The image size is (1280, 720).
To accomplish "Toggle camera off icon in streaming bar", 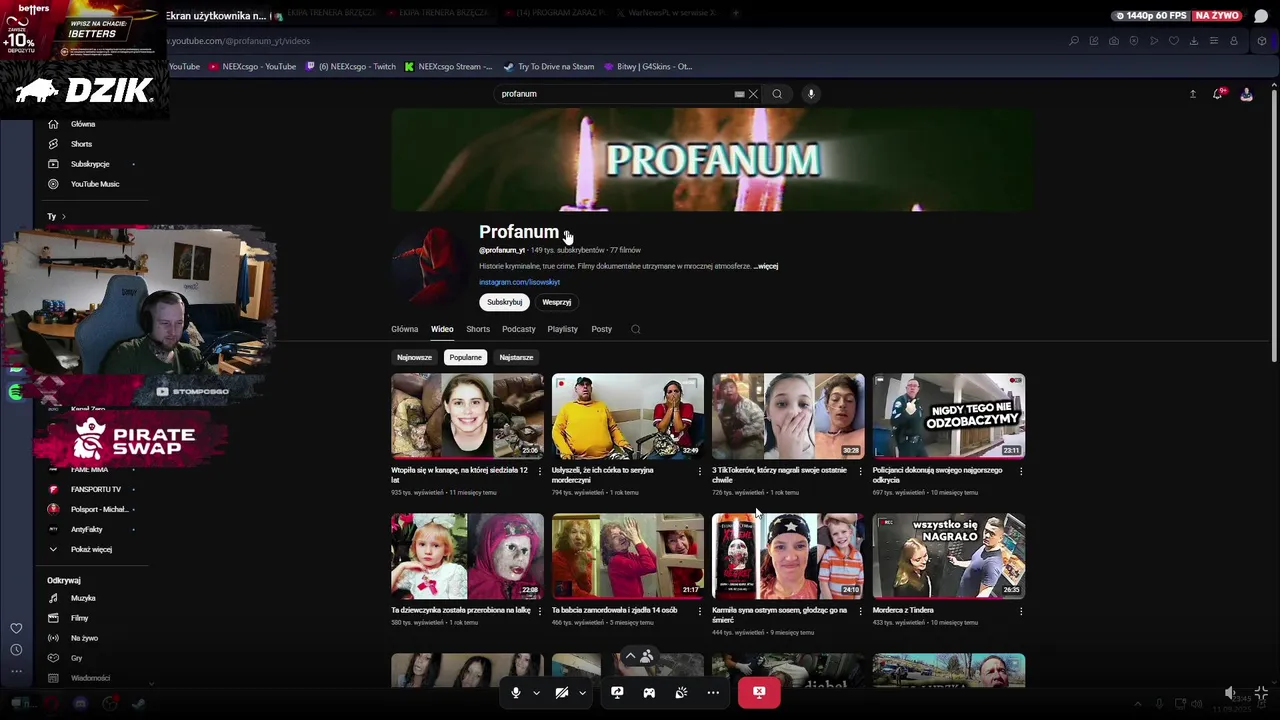I will point(562,692).
